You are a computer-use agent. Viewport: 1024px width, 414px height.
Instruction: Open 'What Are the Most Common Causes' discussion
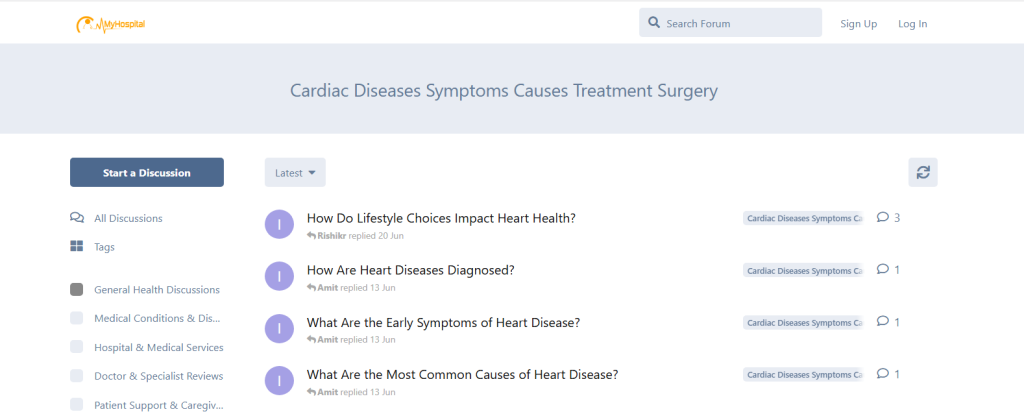tap(462, 375)
